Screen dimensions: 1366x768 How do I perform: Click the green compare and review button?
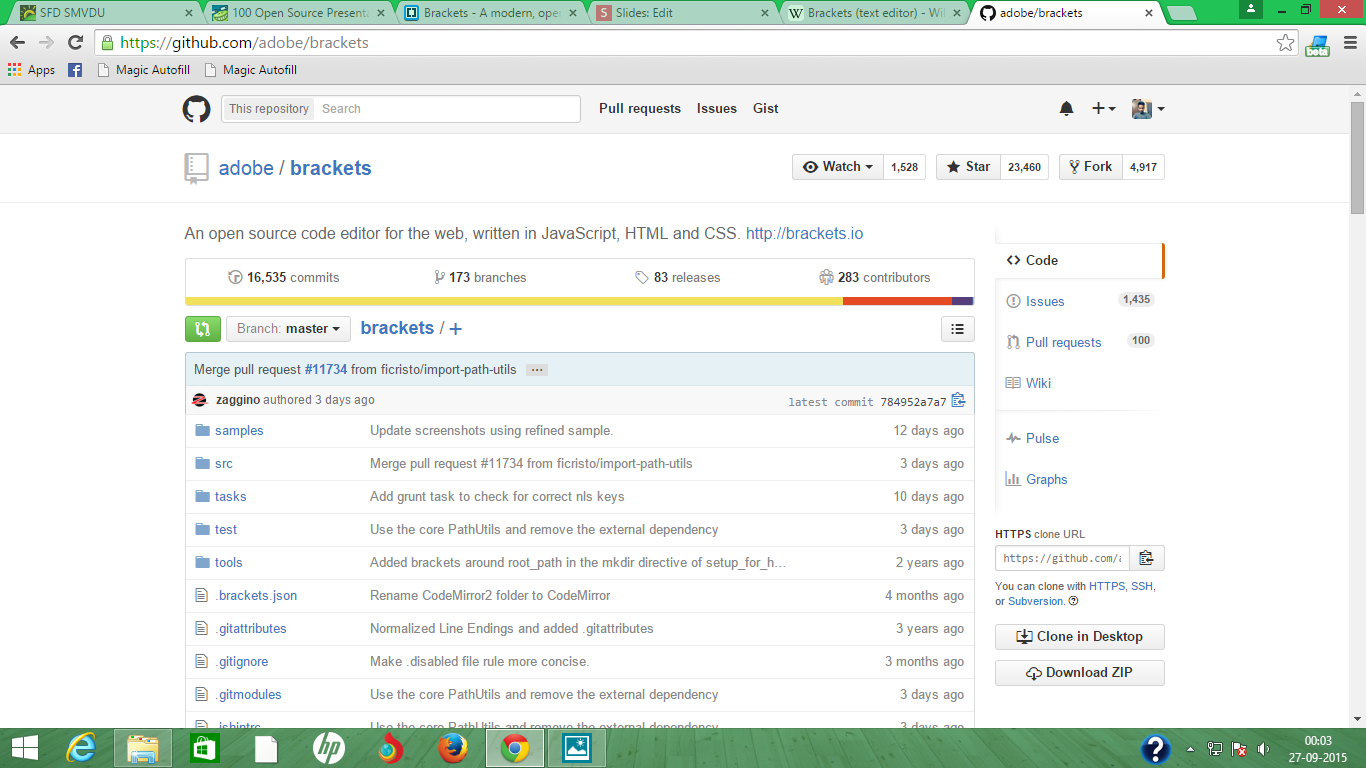[x=203, y=328]
